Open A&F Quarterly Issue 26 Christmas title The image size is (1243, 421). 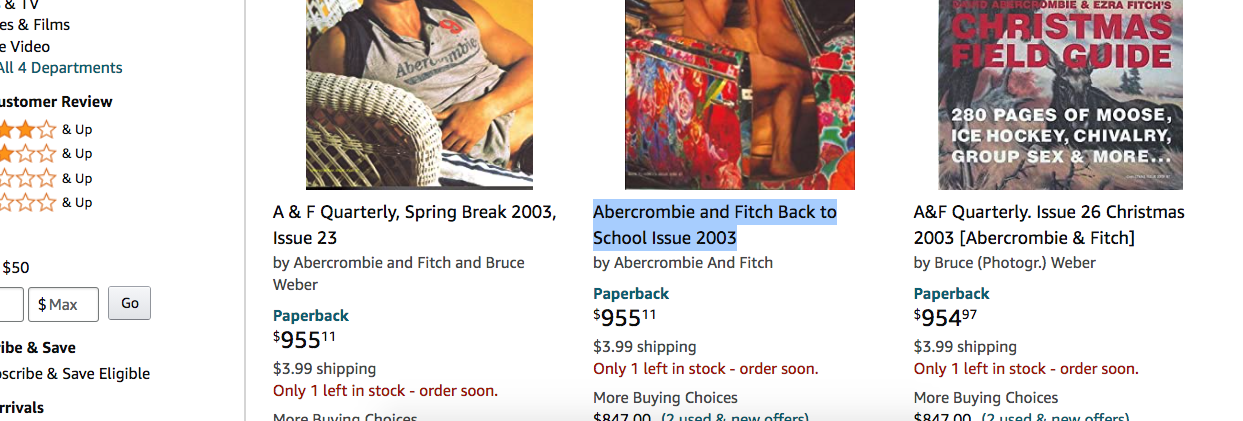(x=1048, y=225)
